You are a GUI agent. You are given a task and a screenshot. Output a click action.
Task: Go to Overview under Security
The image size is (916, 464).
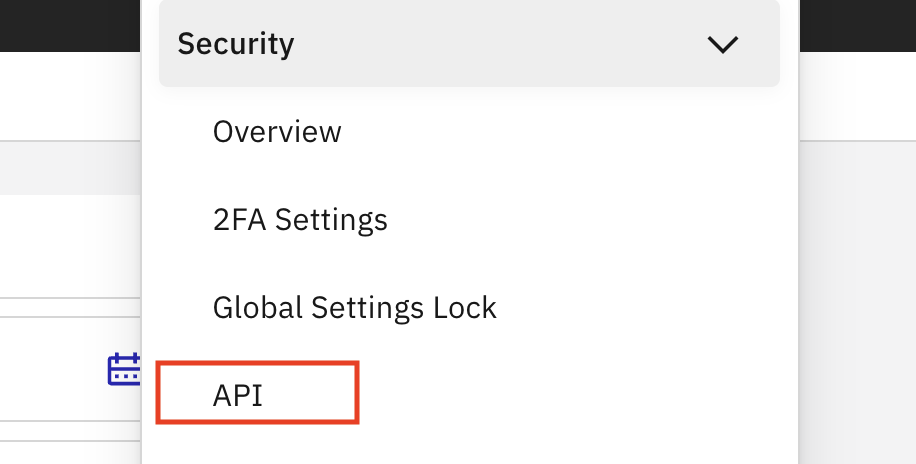pyautogui.click(x=277, y=131)
